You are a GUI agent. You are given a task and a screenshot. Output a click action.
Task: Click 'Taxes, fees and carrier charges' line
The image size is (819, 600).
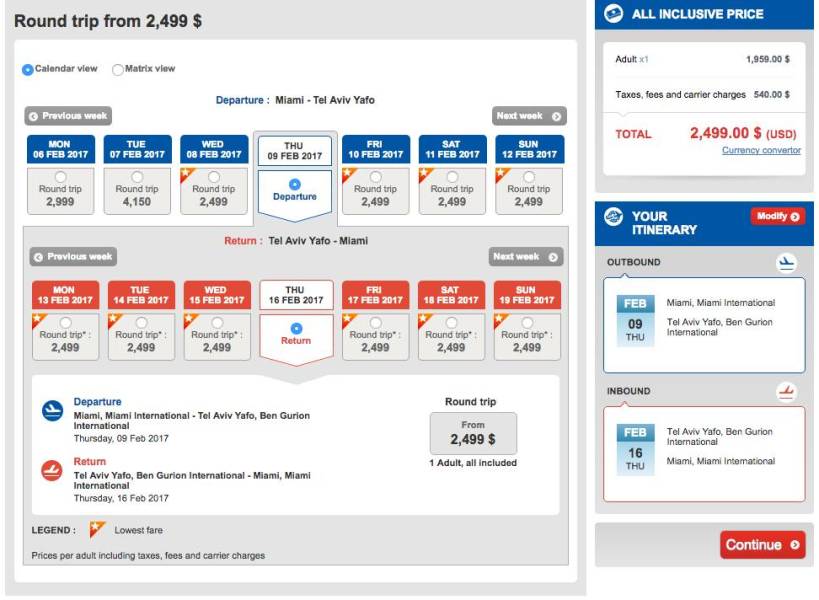(x=703, y=95)
